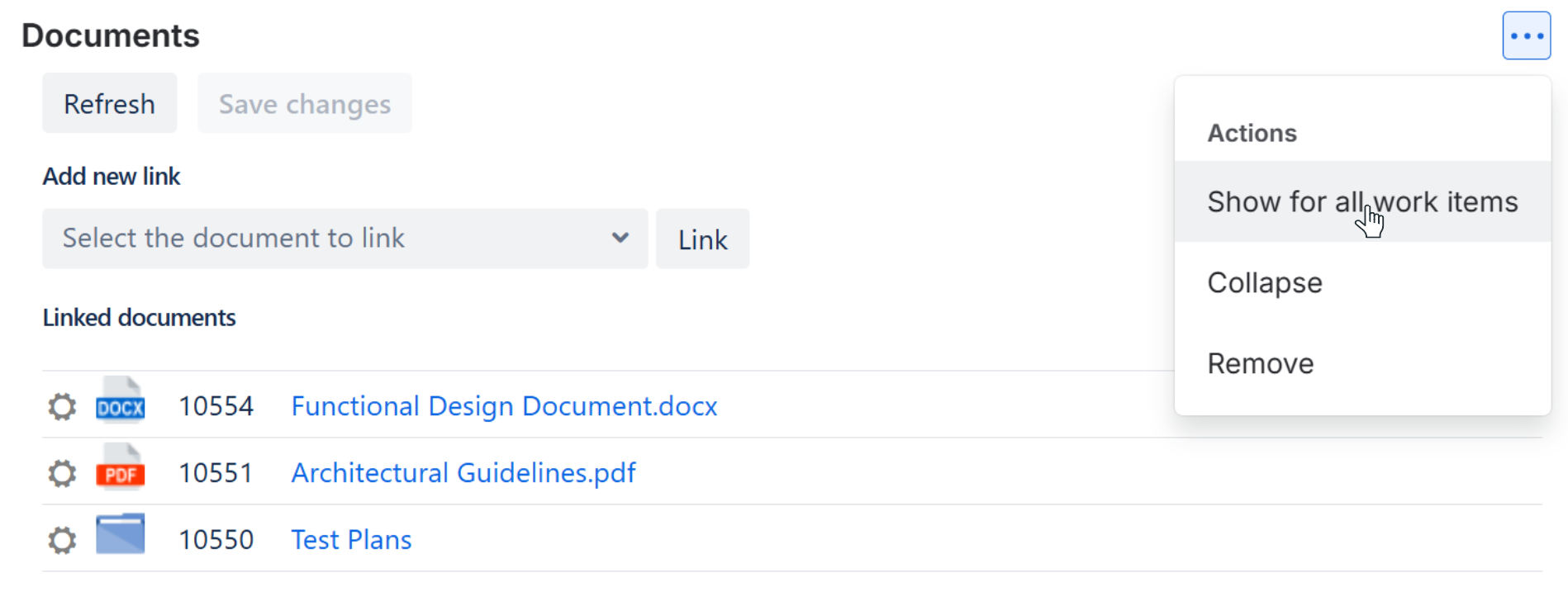Click the Actions menu header
This screenshot has width=1568, height=606.
tap(1252, 134)
